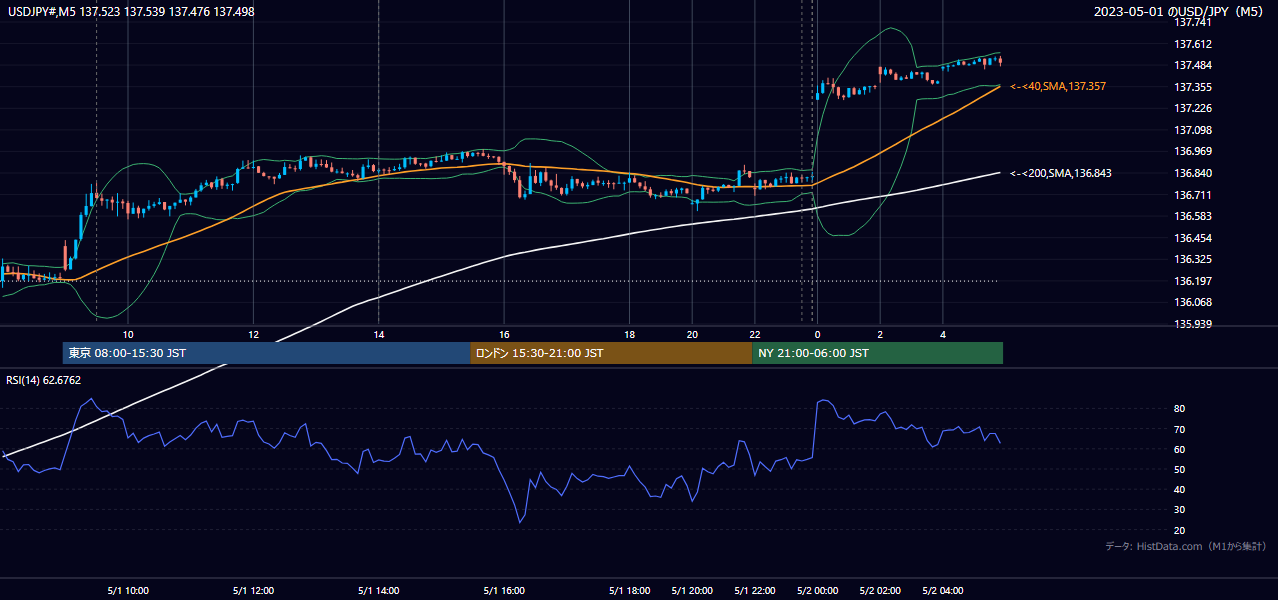Click price axis value 136.325

coord(1192,259)
